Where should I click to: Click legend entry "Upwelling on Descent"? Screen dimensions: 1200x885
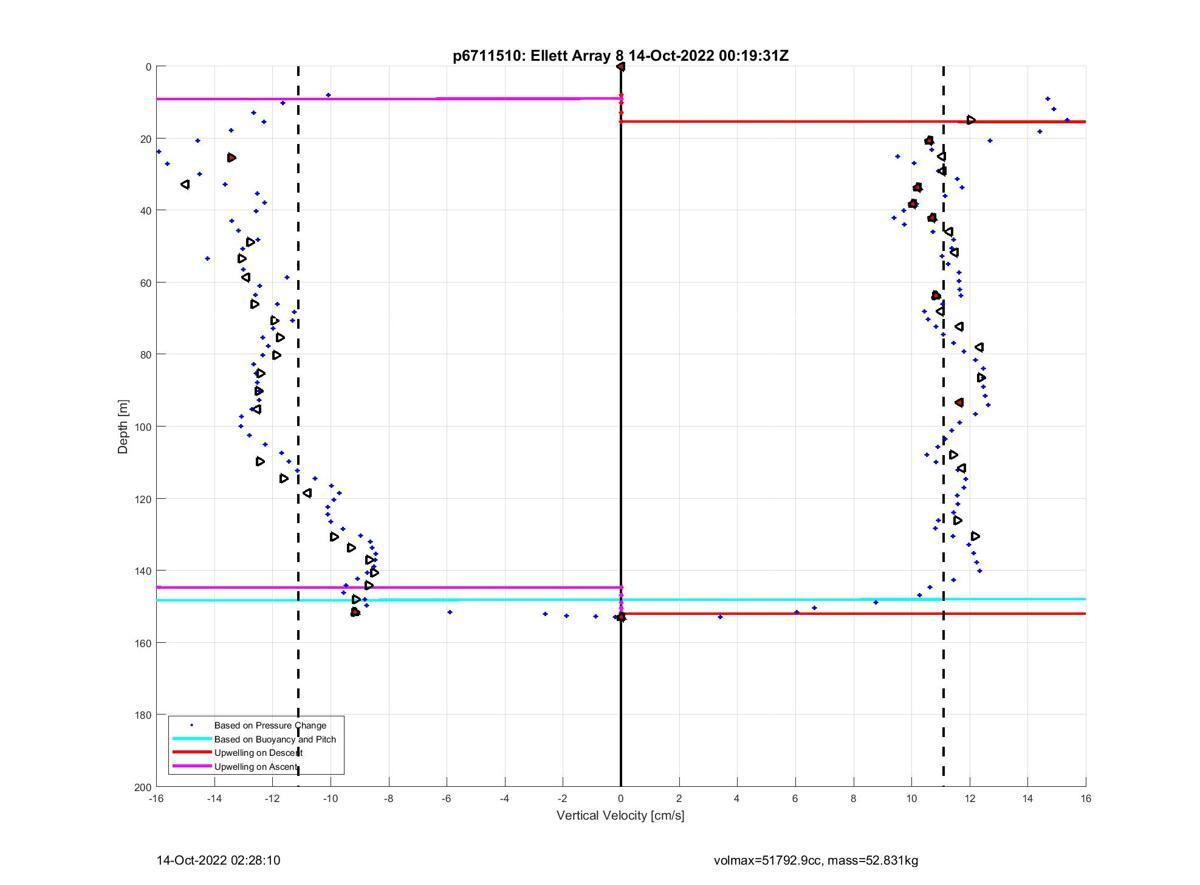click(x=258, y=752)
